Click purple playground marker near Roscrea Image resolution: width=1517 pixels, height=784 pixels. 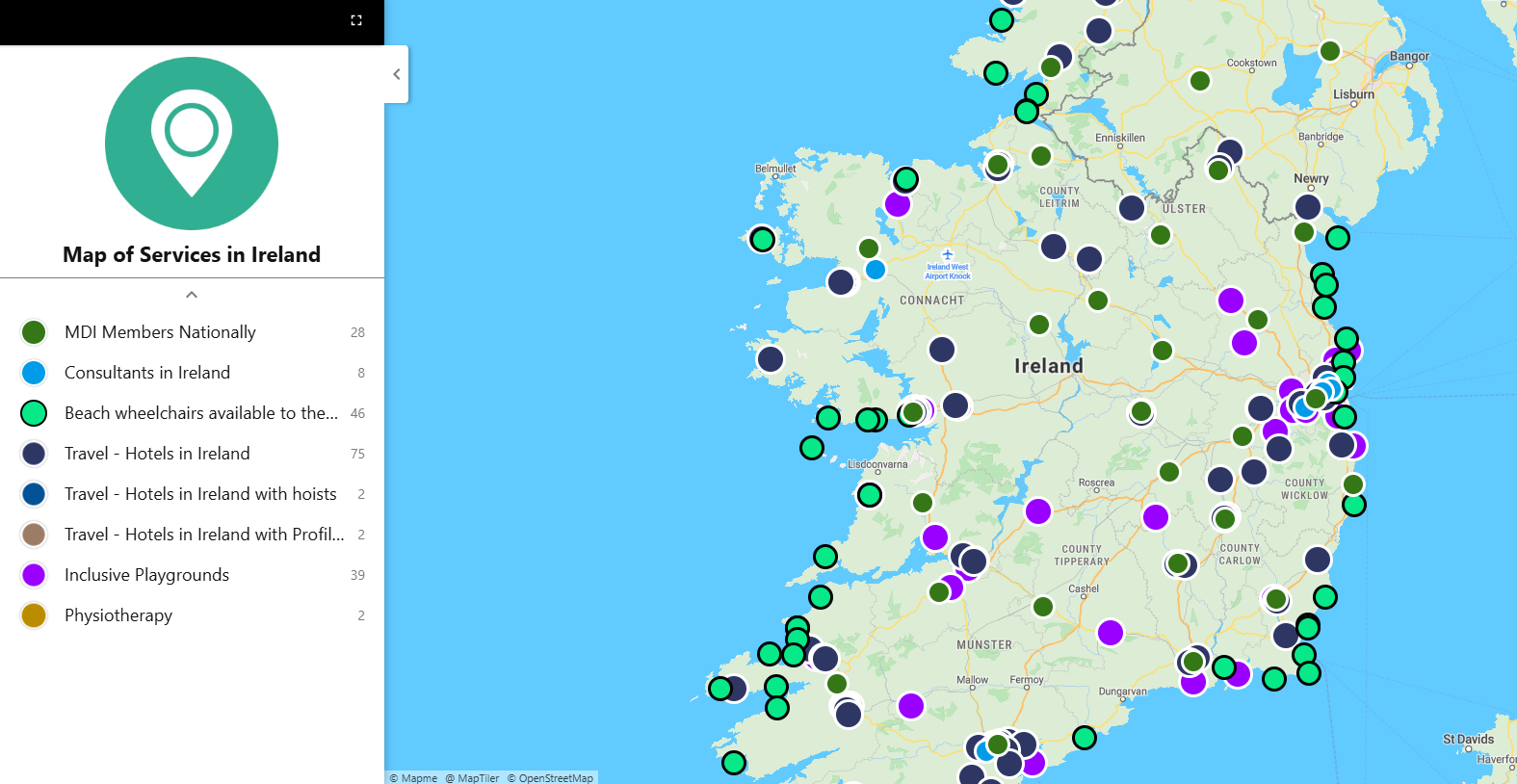(1038, 511)
